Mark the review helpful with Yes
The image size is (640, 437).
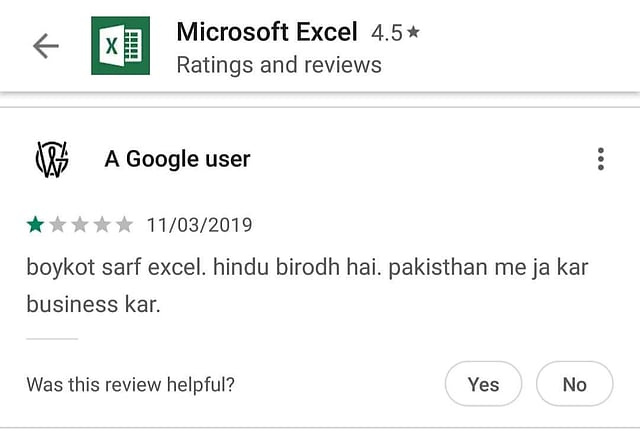click(x=483, y=384)
